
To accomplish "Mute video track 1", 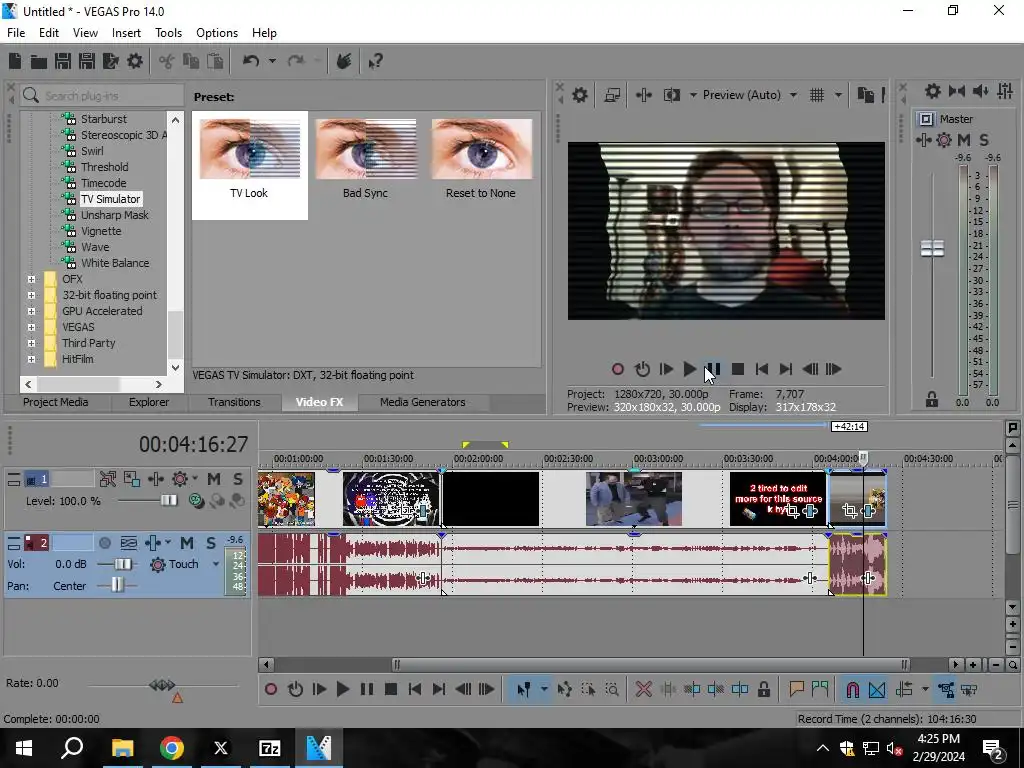I will pos(214,479).
